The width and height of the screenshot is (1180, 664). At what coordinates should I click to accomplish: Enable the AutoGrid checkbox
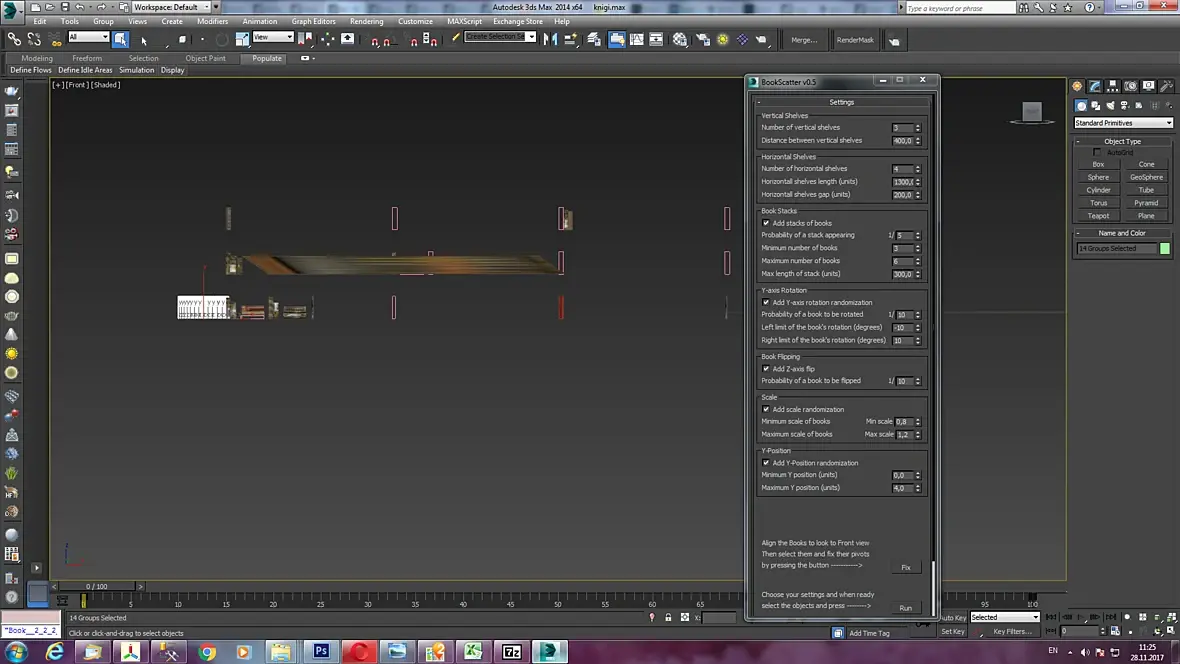pyautogui.click(x=1097, y=153)
